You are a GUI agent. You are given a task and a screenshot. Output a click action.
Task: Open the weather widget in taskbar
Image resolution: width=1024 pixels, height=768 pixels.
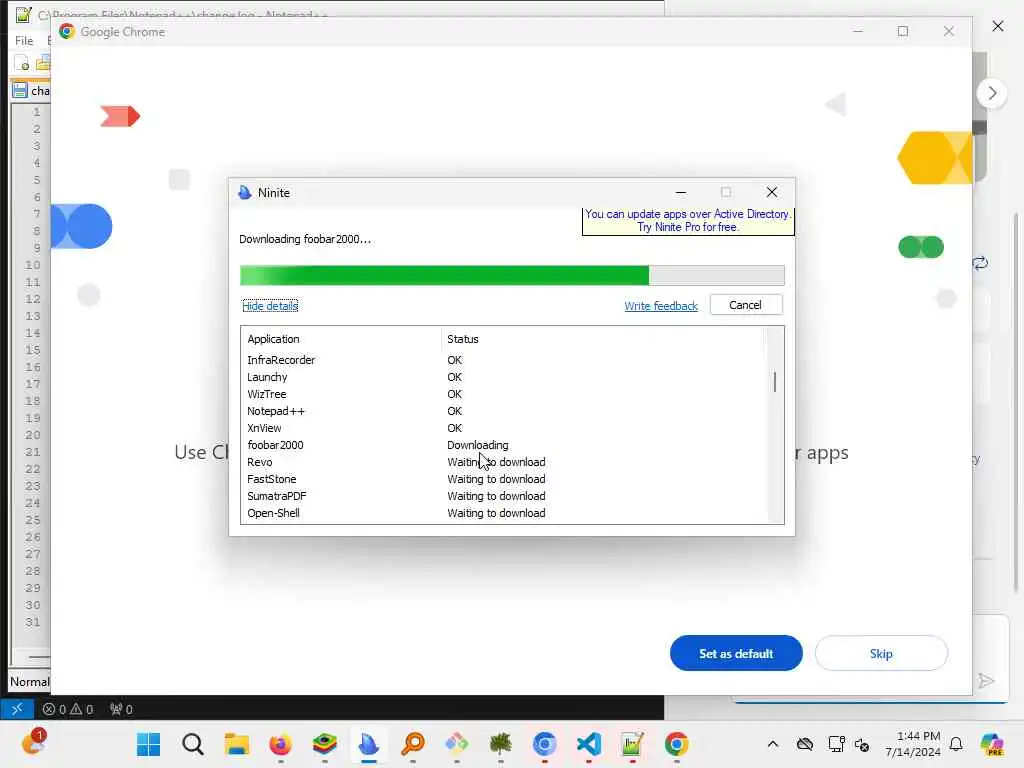pyautogui.click(x=34, y=743)
